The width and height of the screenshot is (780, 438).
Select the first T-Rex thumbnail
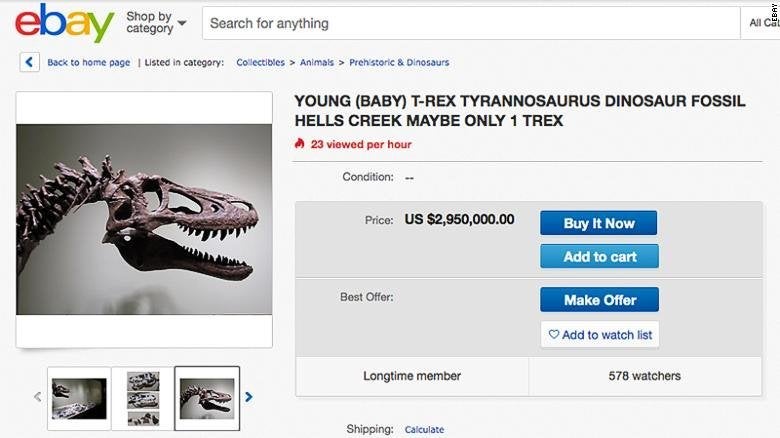pyautogui.click(x=79, y=398)
